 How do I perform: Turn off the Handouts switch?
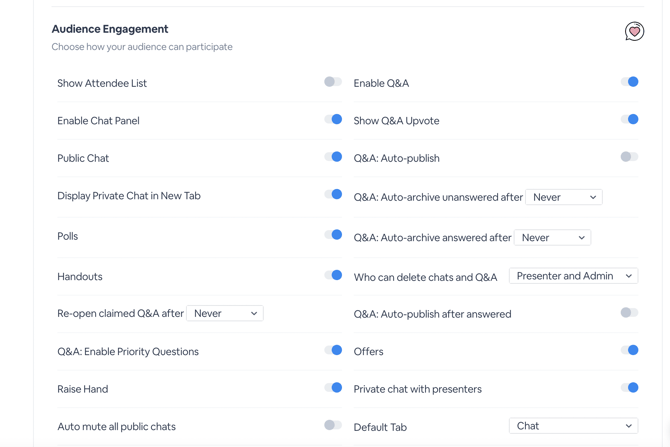coord(333,275)
